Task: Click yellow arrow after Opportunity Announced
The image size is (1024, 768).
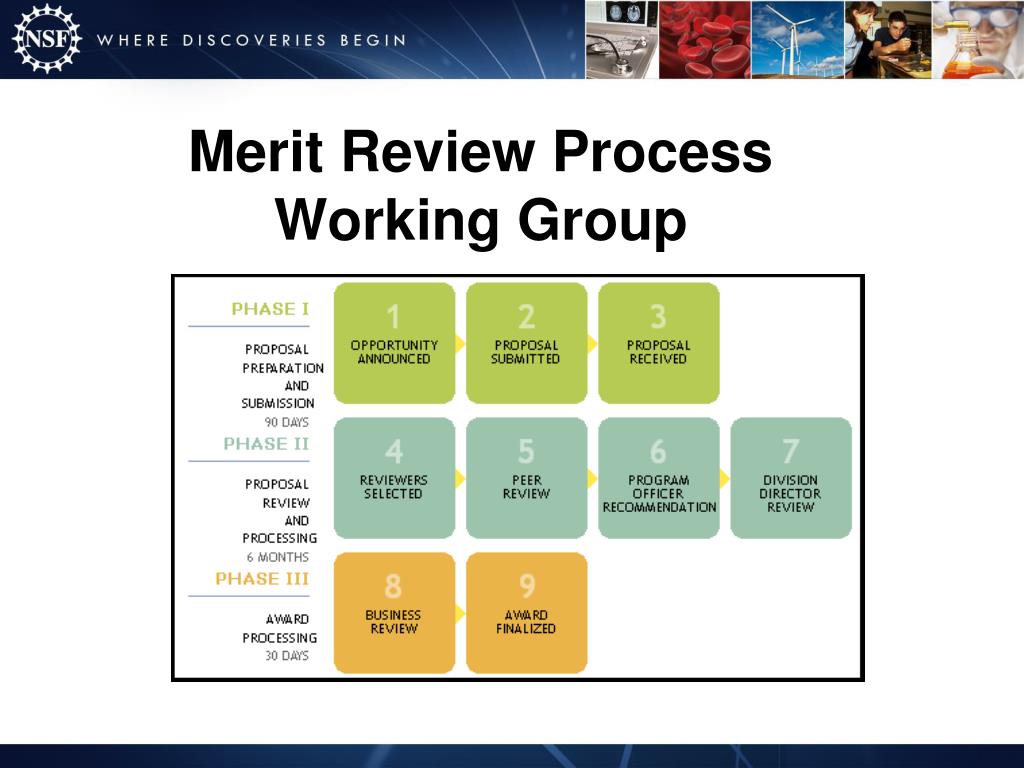Action: pos(460,344)
